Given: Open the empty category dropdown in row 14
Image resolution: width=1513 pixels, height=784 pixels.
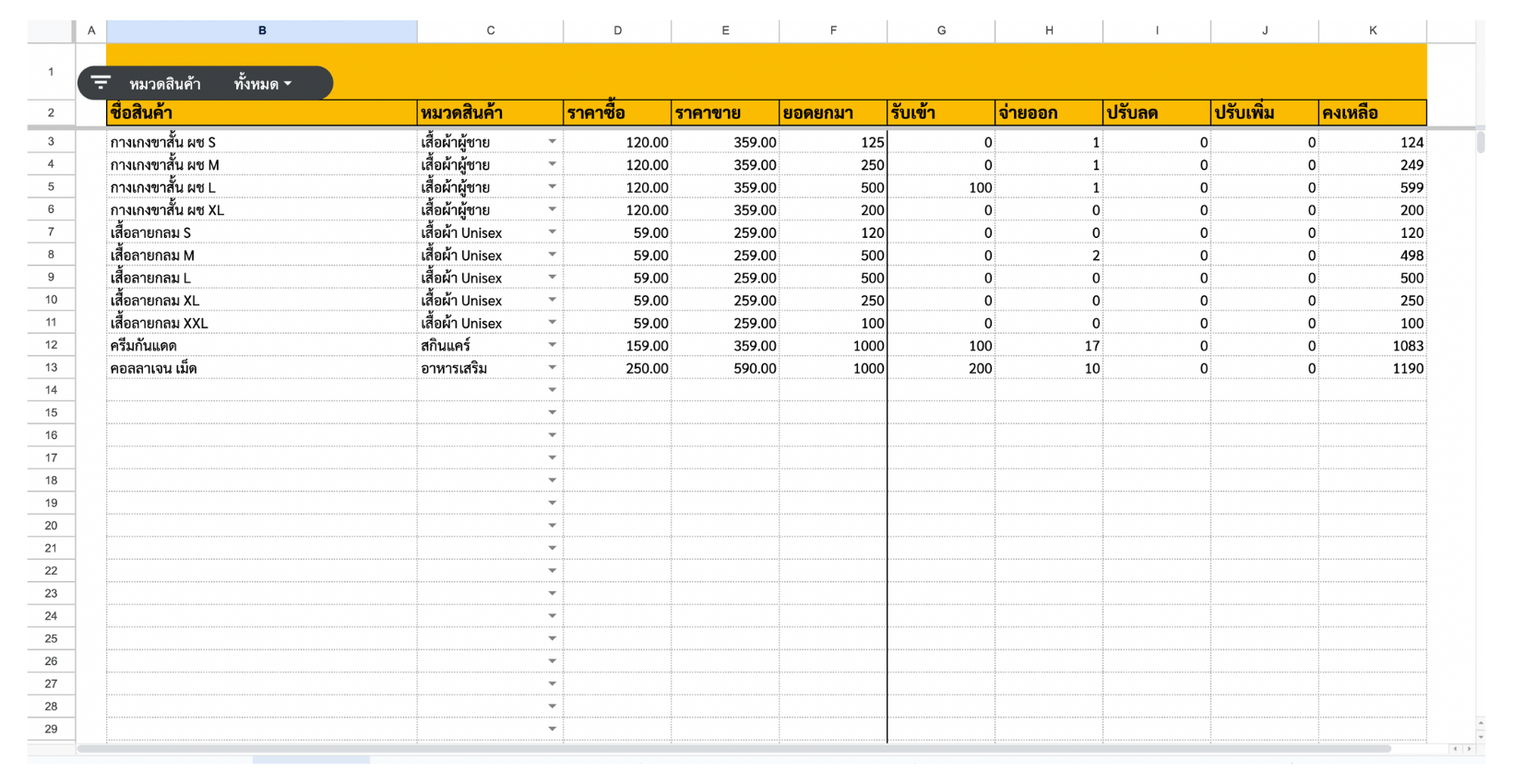Looking at the screenshot, I should [x=553, y=390].
